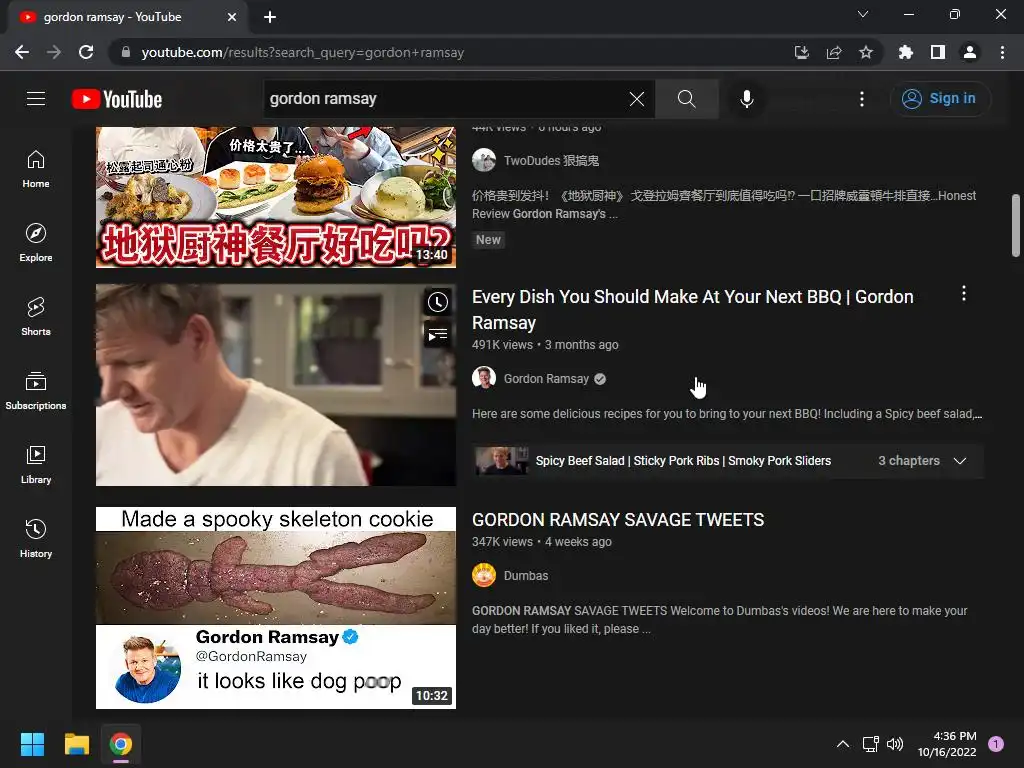Open Home in the sidebar

[36, 169]
